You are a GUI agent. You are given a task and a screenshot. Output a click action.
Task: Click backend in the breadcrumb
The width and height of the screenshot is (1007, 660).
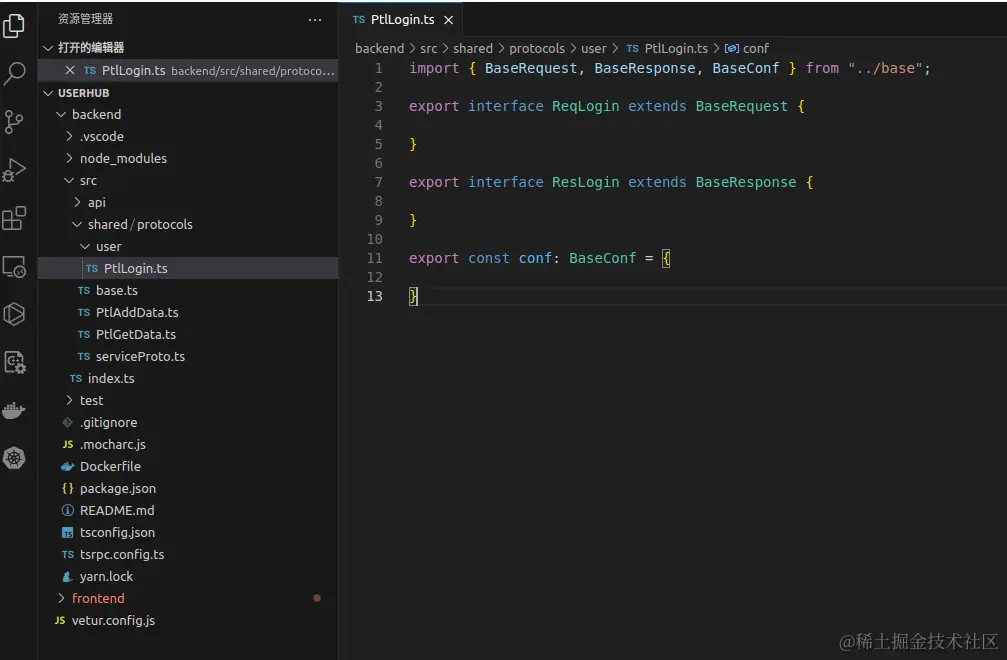point(380,48)
